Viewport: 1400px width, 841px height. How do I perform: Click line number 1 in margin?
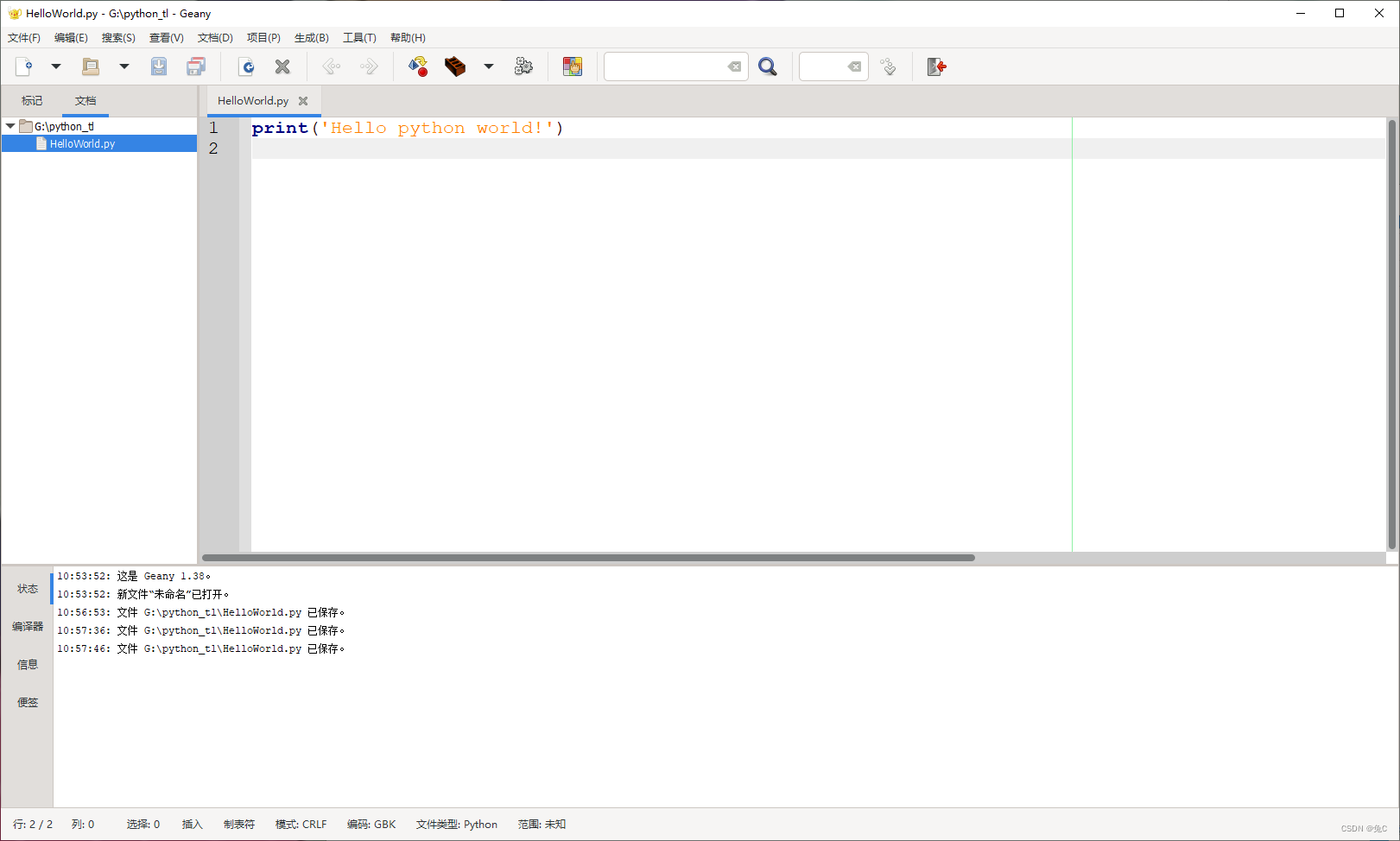tap(213, 128)
